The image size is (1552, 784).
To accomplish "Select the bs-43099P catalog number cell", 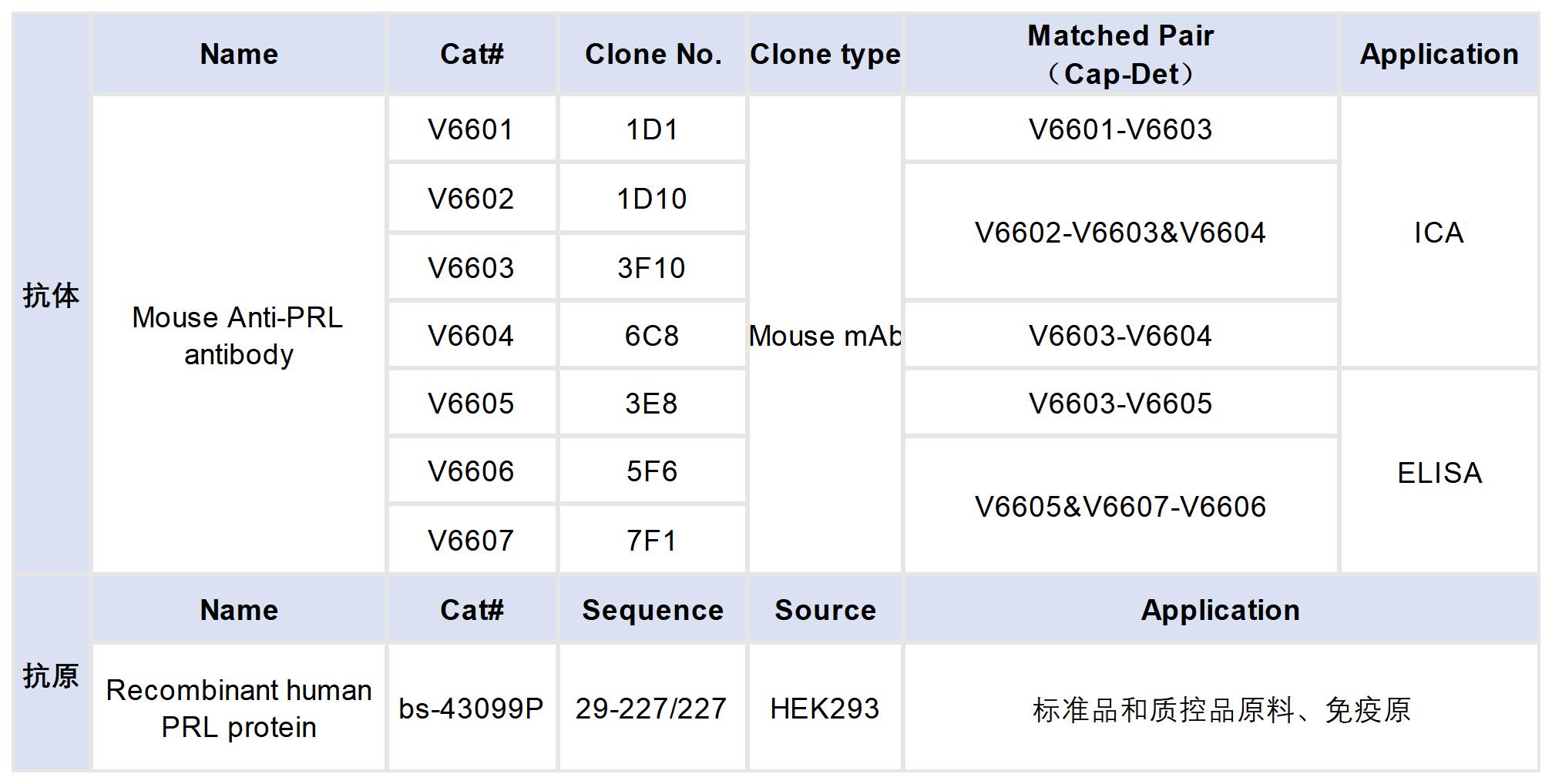I will coord(471,709).
